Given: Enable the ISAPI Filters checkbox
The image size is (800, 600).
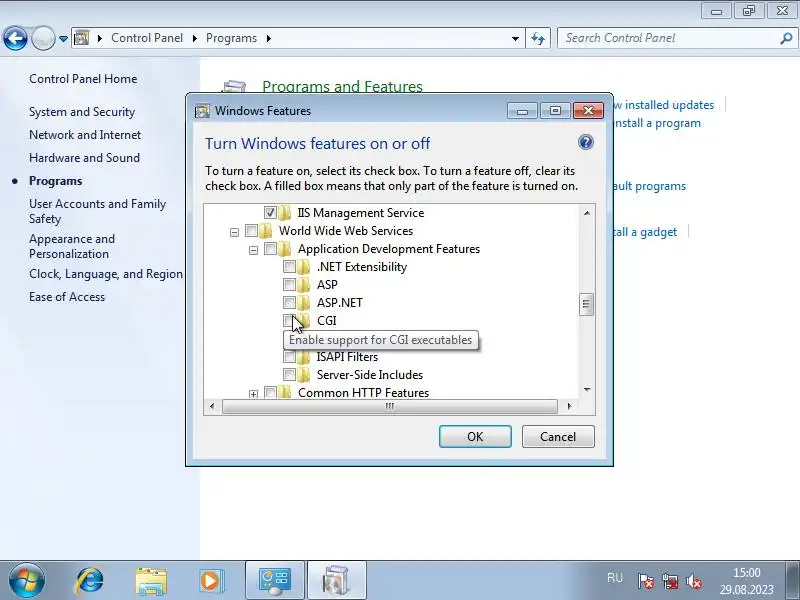Looking at the screenshot, I should point(289,357).
